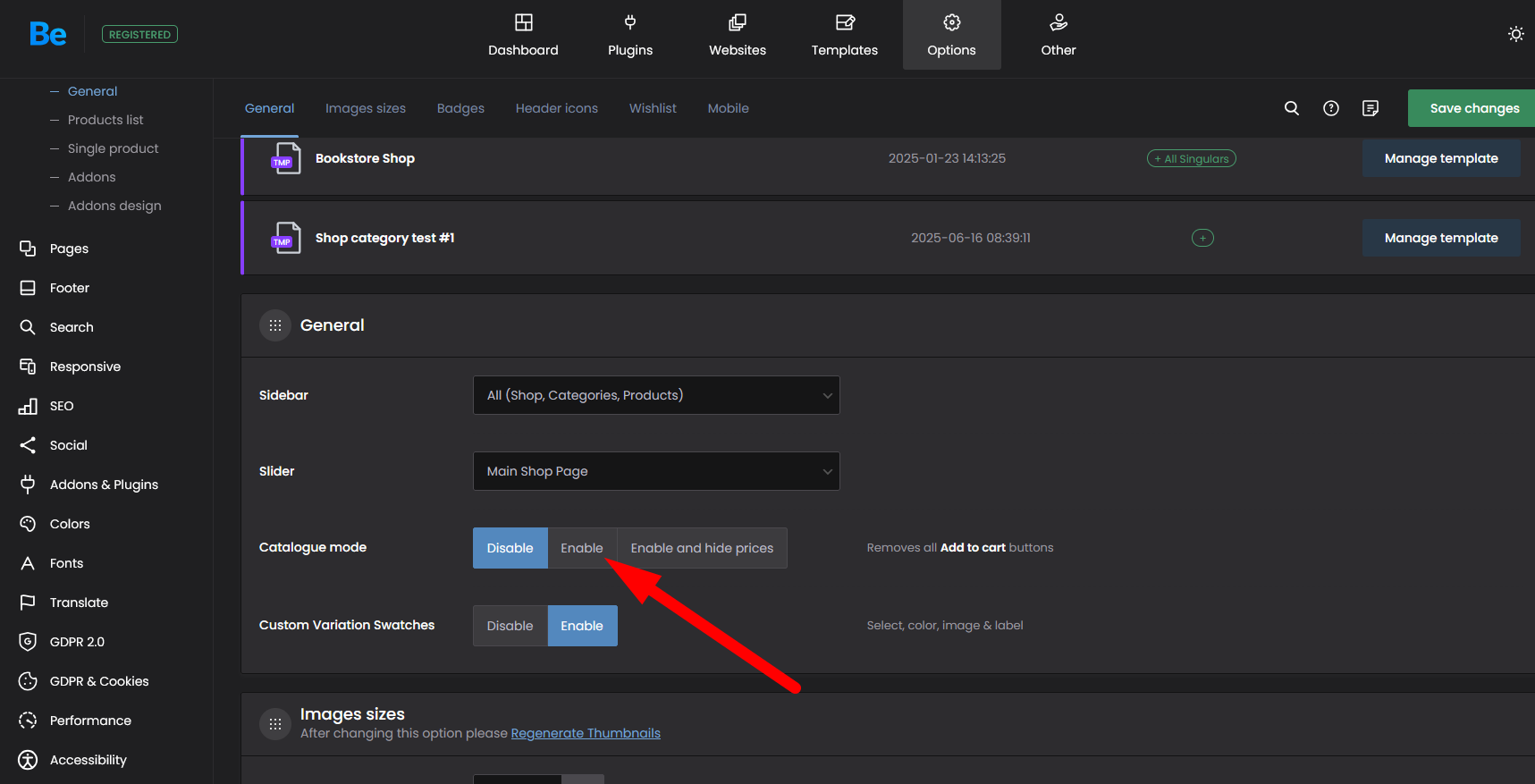Follow the Regenerate Thumbnails link
Viewport: 1535px width, 784px height.
tap(585, 733)
